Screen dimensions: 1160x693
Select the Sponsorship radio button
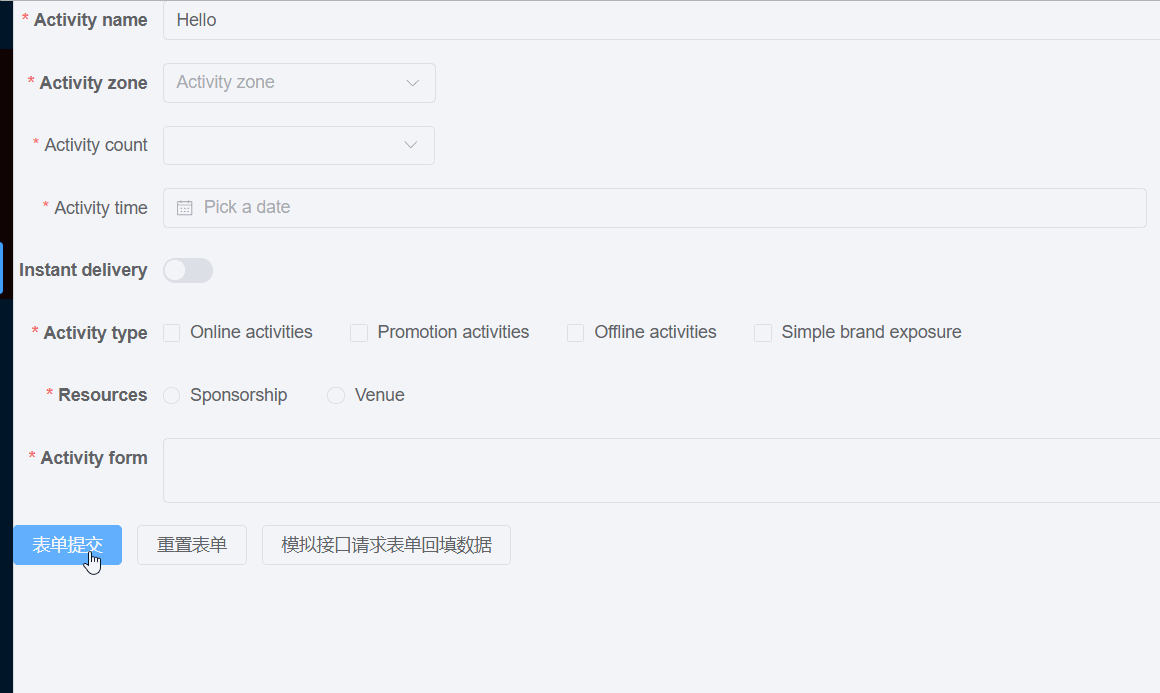pyautogui.click(x=172, y=396)
